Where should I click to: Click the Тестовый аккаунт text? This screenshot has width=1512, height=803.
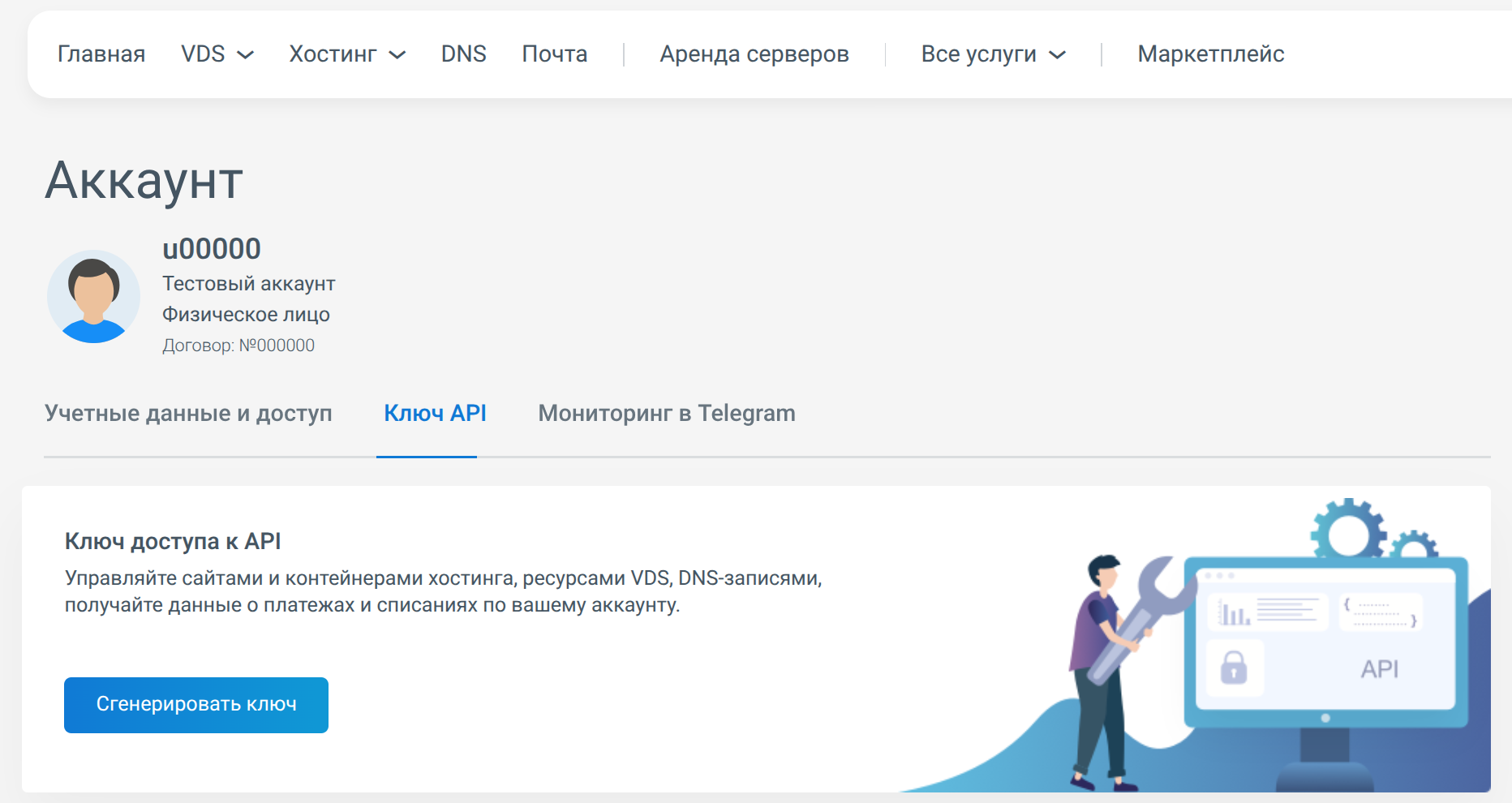[x=248, y=283]
